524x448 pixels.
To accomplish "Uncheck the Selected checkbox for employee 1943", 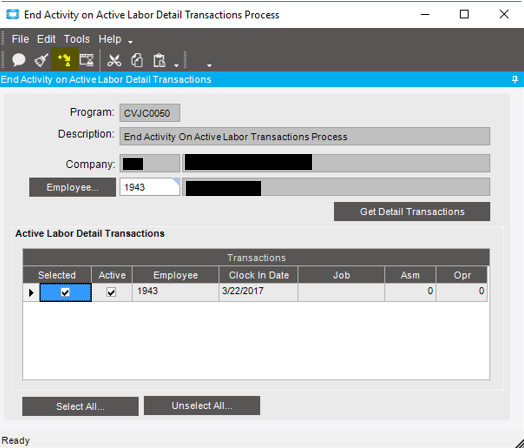I will click(65, 292).
